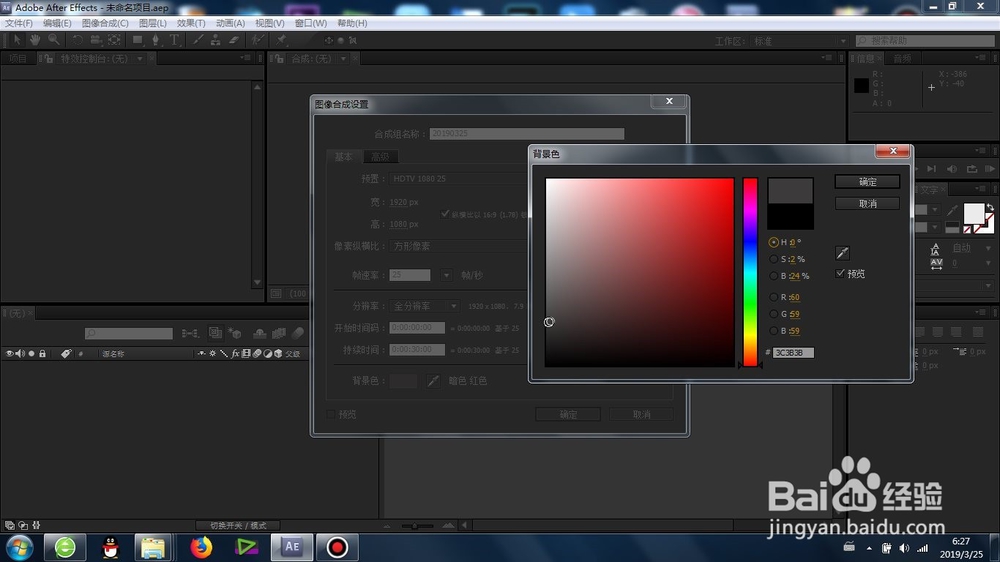
Task: Click the Draft 3D icon in timeline
Action: click(x=235, y=333)
